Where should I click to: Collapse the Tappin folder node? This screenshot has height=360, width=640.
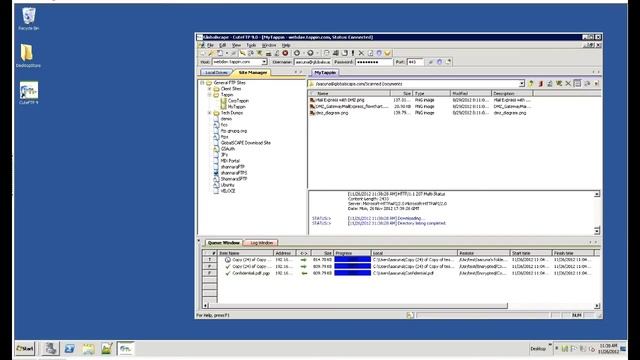[210, 95]
